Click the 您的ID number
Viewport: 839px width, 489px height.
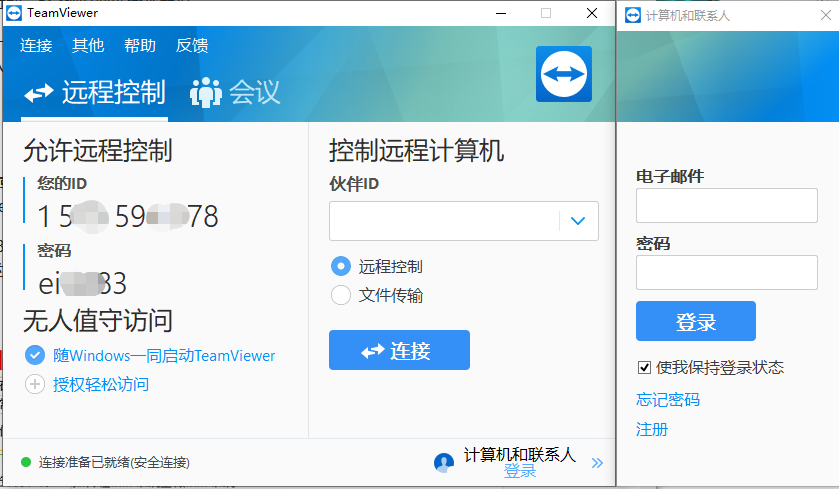(x=127, y=216)
